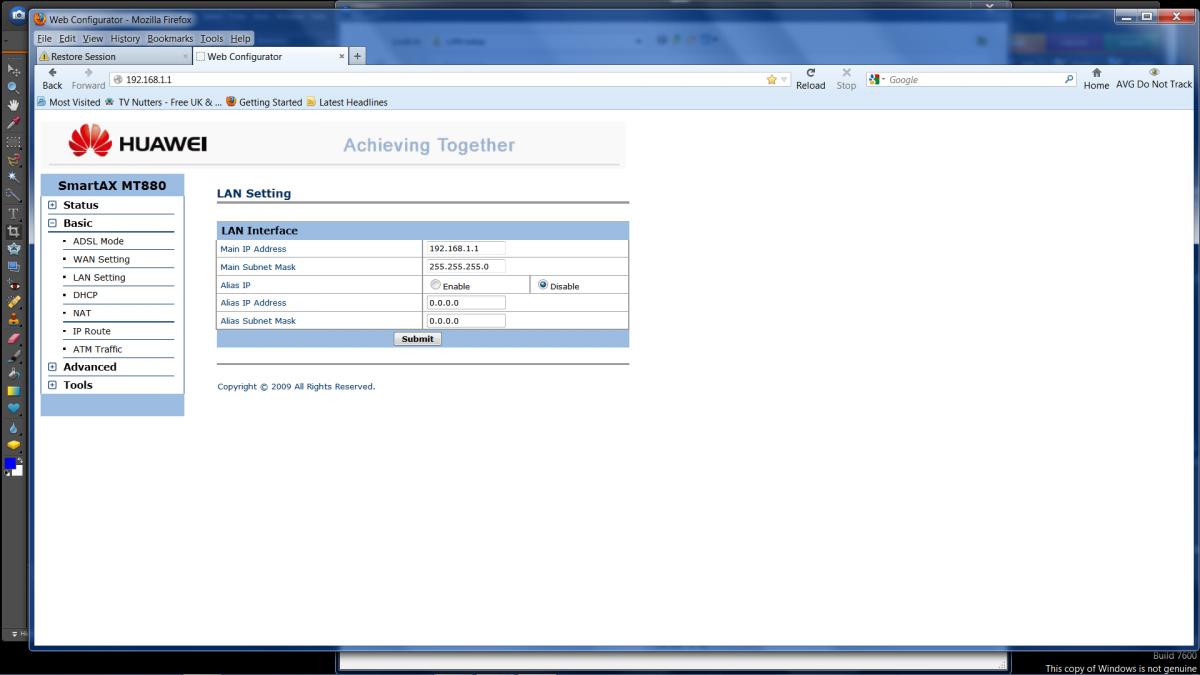This screenshot has width=1200, height=675.
Task: Open the Bookmarks menu
Action: click(169, 38)
